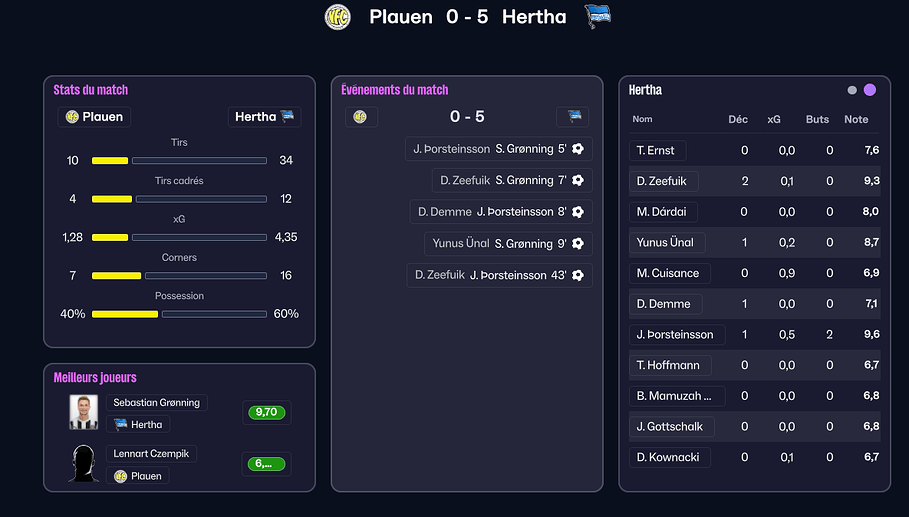This screenshot has width=909, height=517.
Task: Click the yellow Possession bar for Plauen
Action: [x=124, y=314]
